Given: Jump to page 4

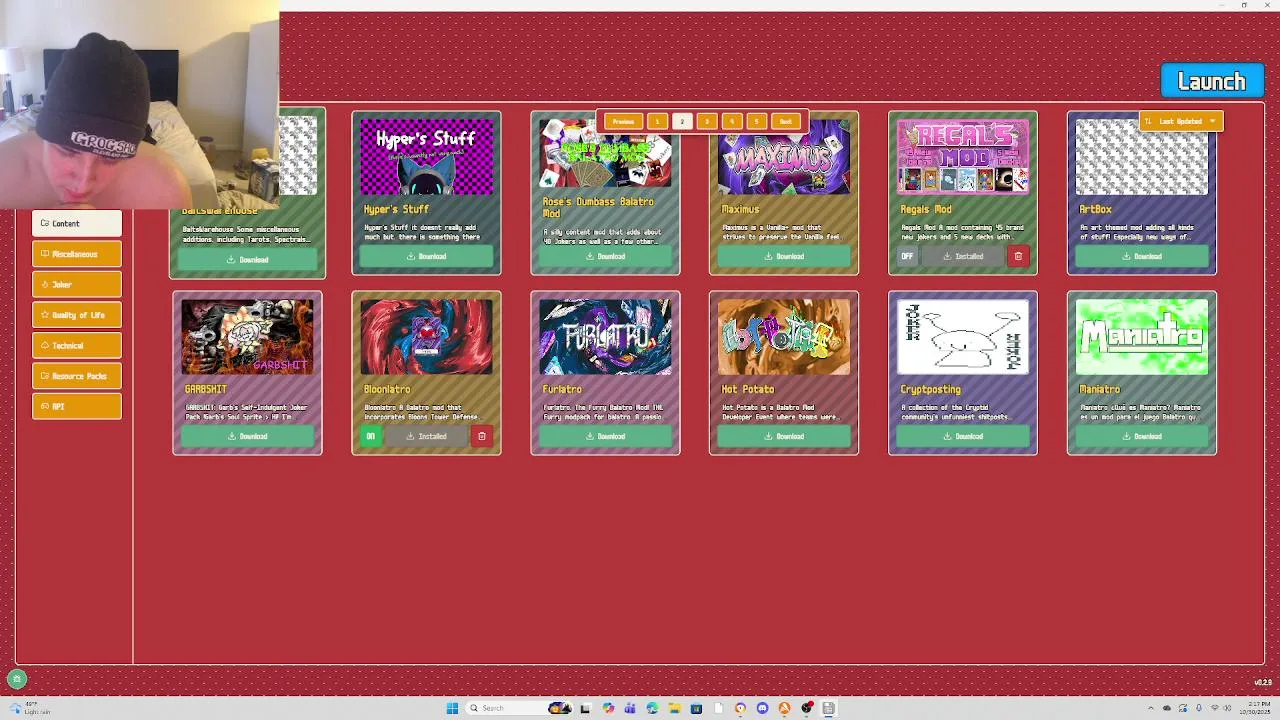Looking at the screenshot, I should pos(732,121).
